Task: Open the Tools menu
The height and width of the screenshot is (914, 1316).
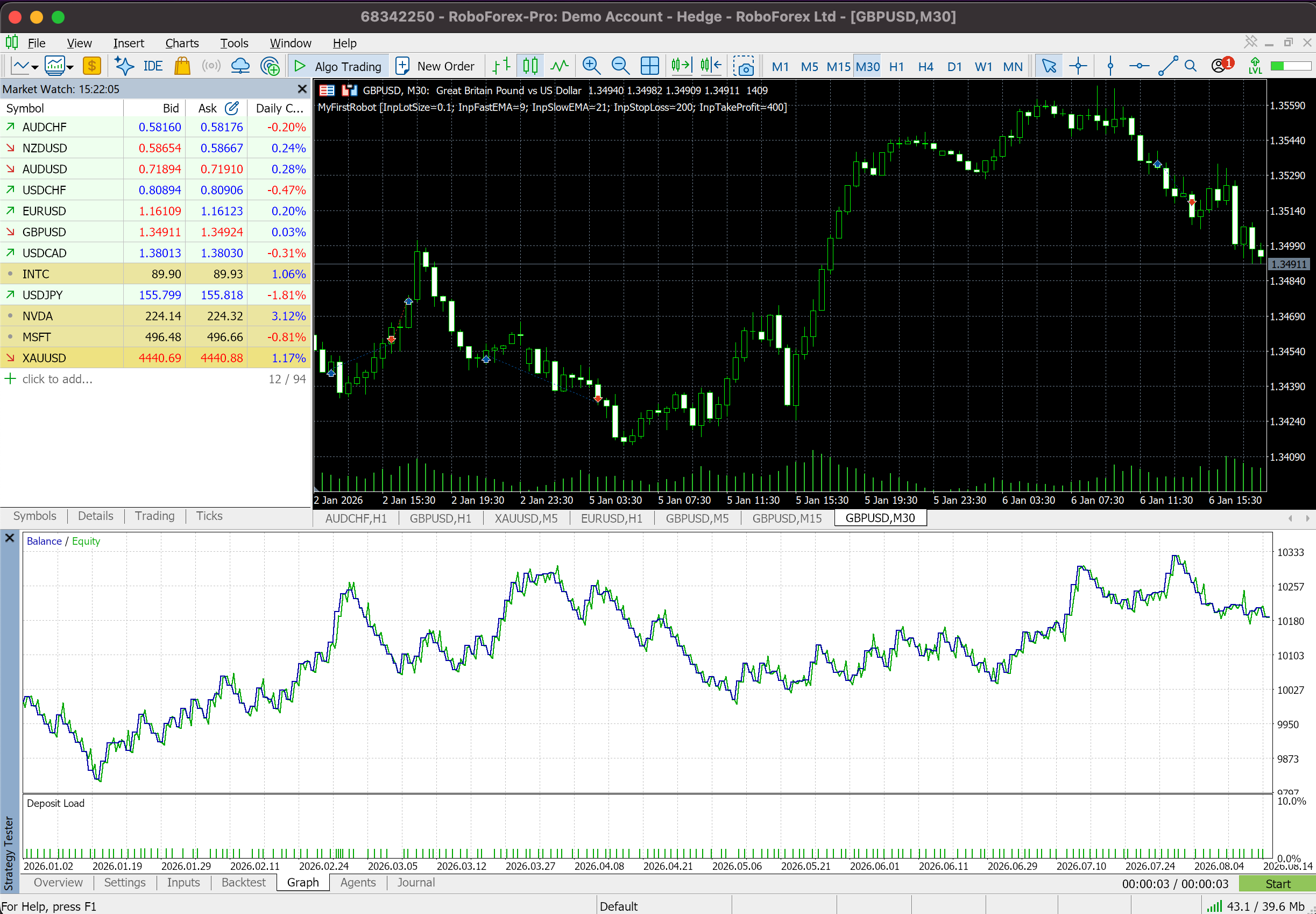Action: 234,43
